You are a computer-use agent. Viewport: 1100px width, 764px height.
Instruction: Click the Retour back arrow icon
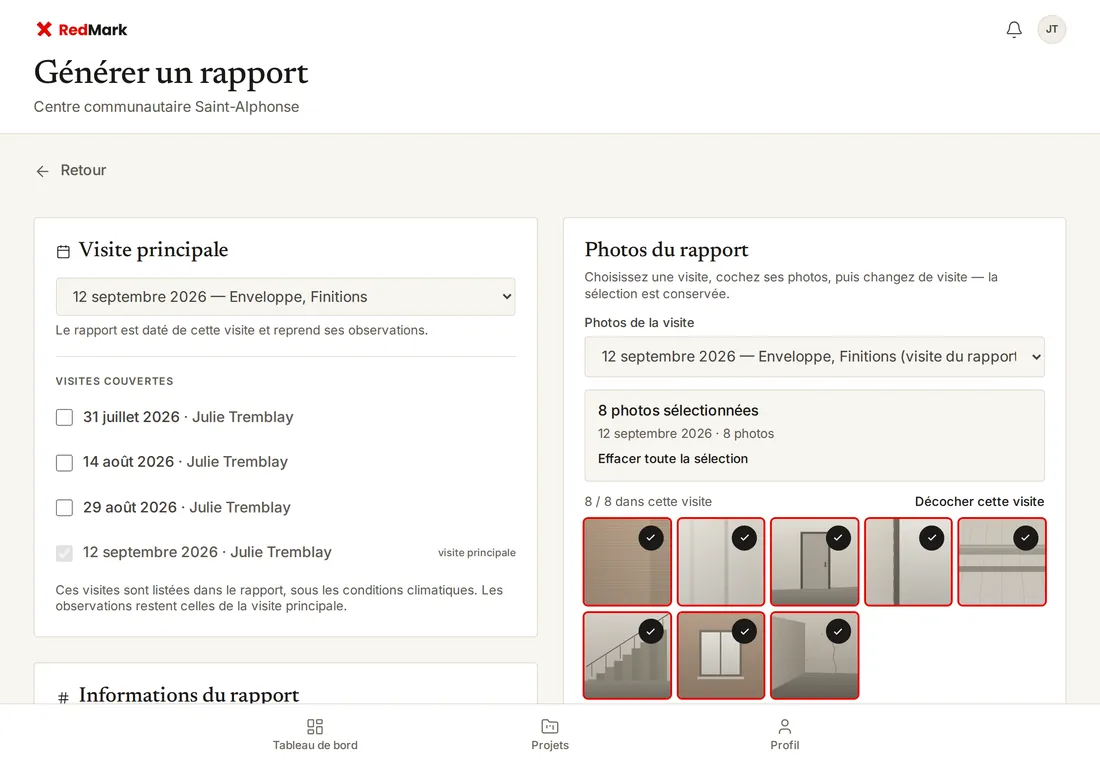pyautogui.click(x=43, y=171)
